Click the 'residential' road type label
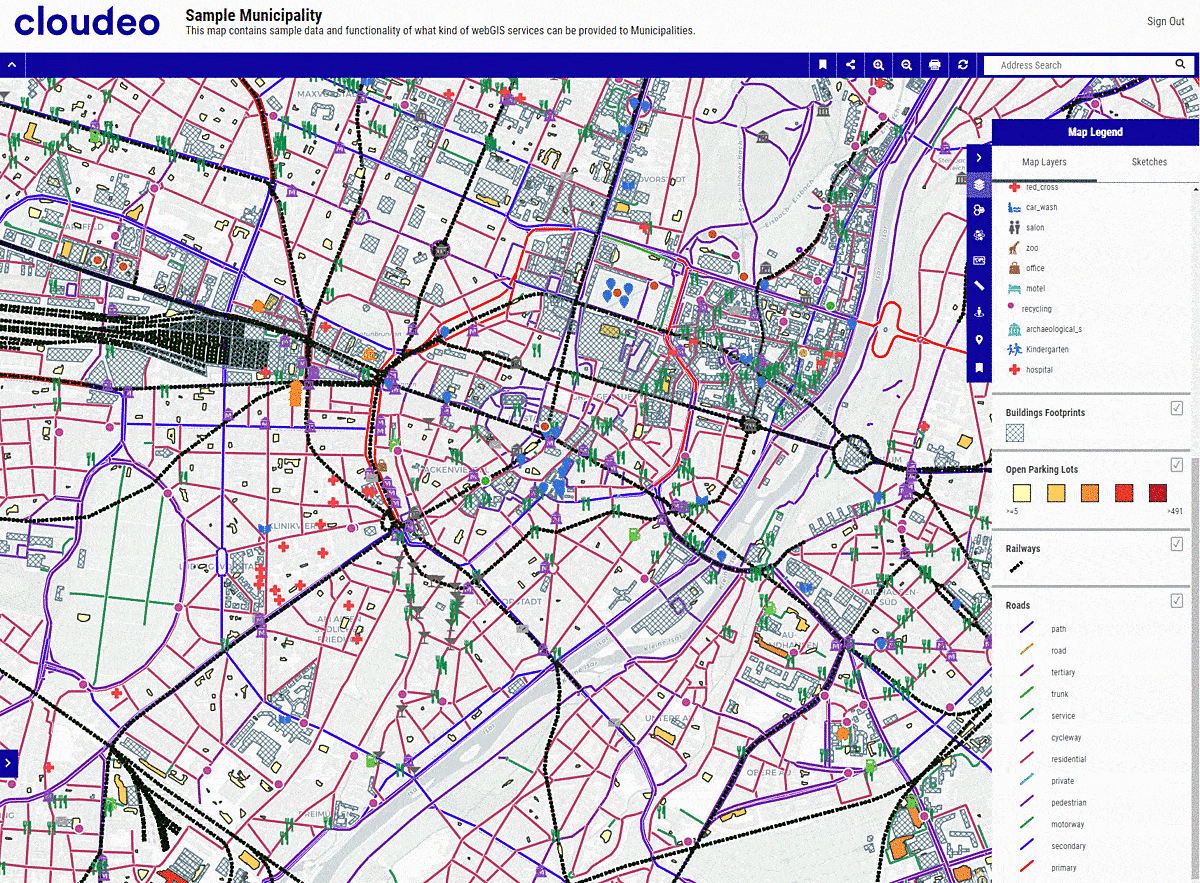Image resolution: width=1200 pixels, height=883 pixels. tap(1069, 759)
